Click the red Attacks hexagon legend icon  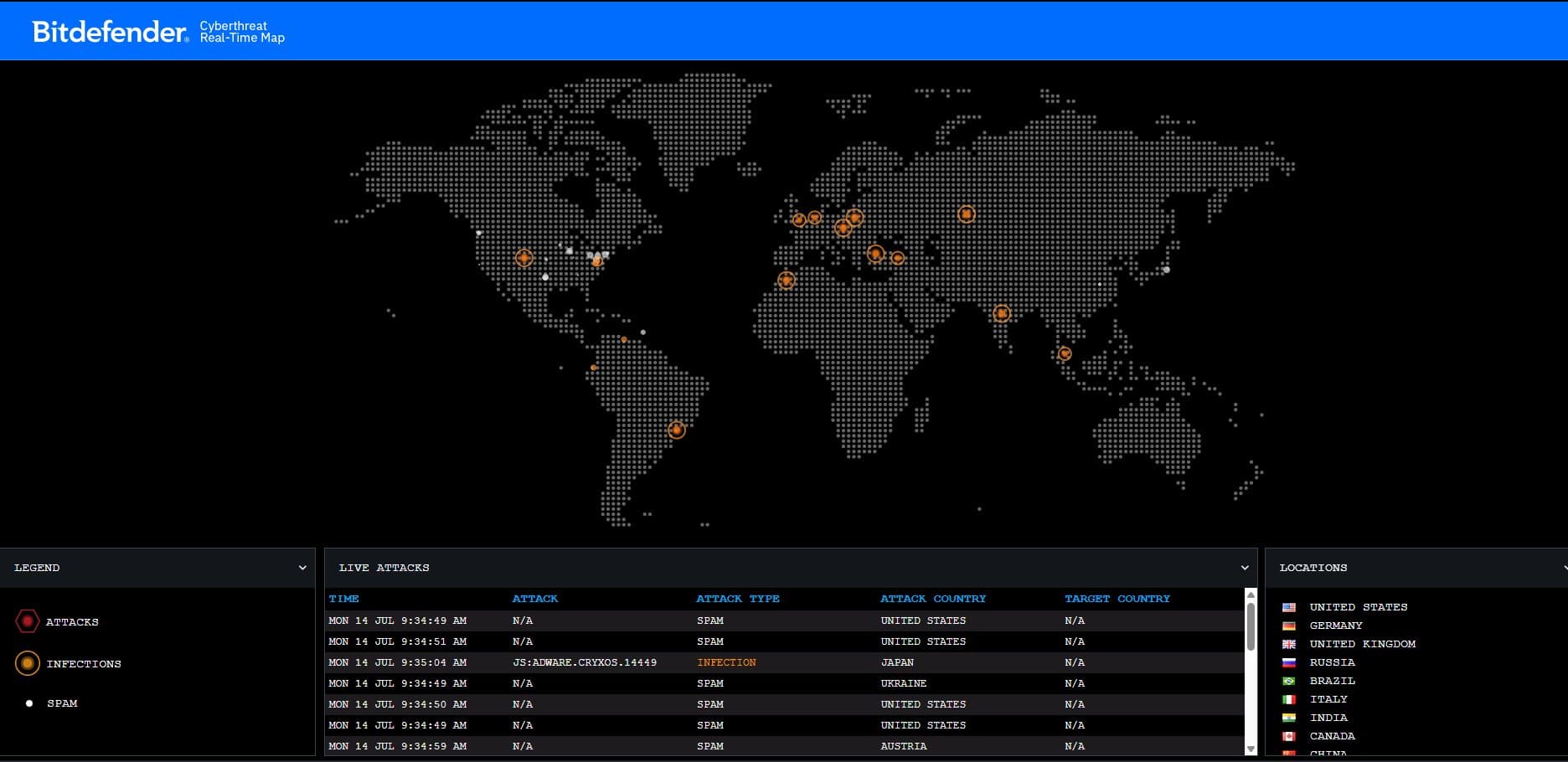coord(27,621)
